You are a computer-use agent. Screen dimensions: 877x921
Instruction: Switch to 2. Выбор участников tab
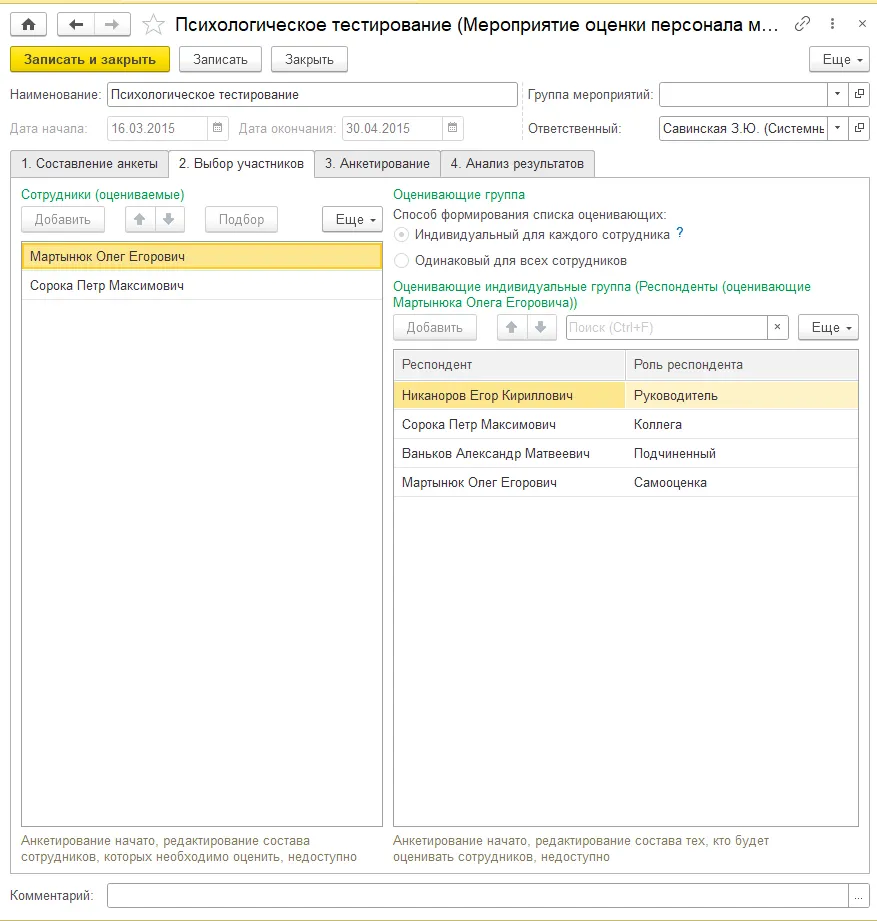[241, 164]
